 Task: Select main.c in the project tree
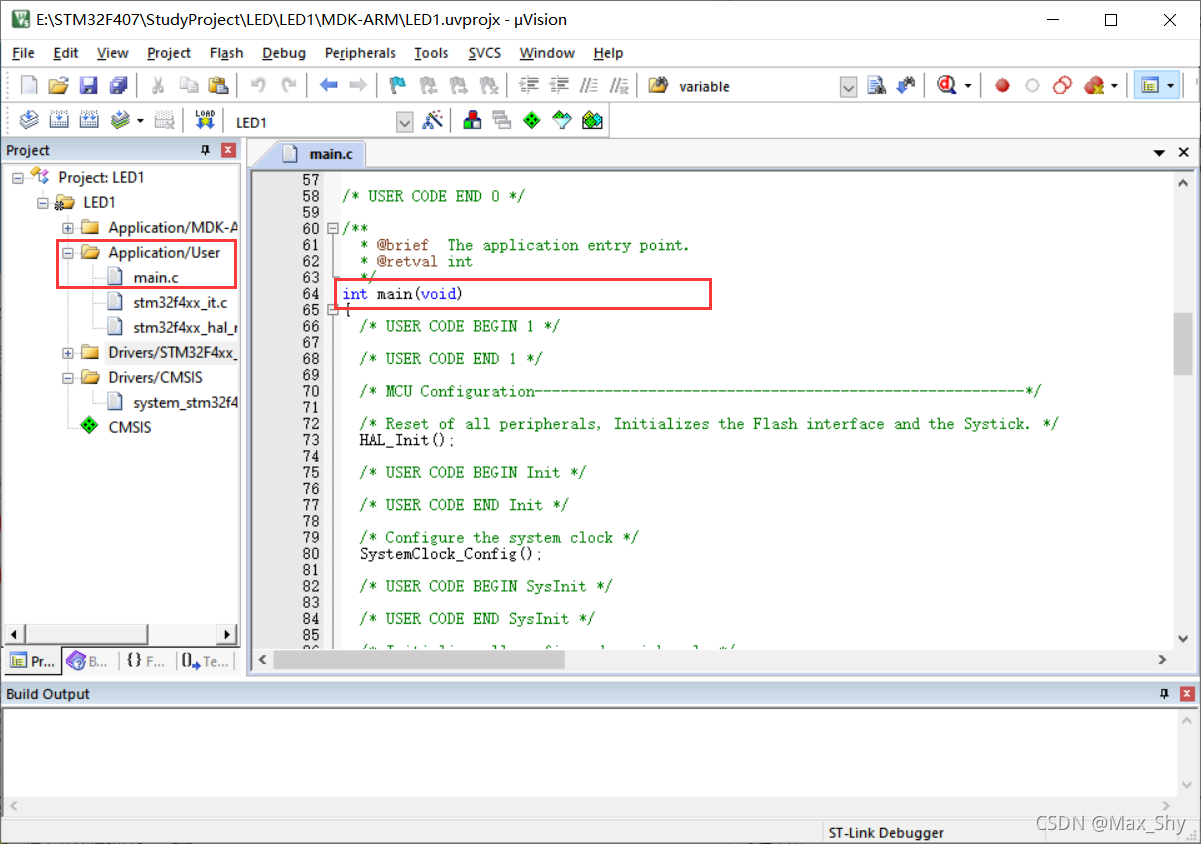point(156,277)
